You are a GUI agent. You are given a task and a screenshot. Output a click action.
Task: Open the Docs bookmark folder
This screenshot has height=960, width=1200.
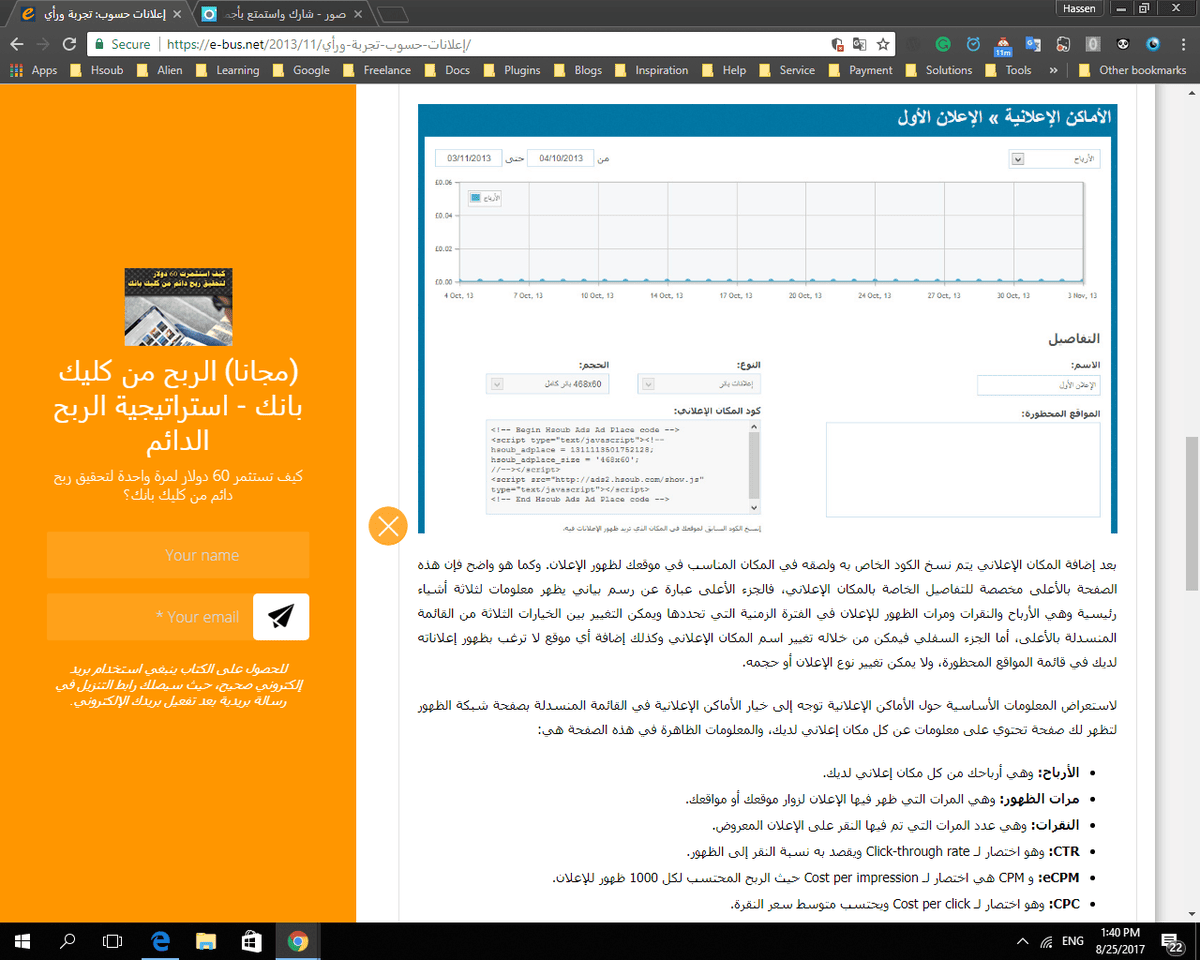[x=446, y=70]
